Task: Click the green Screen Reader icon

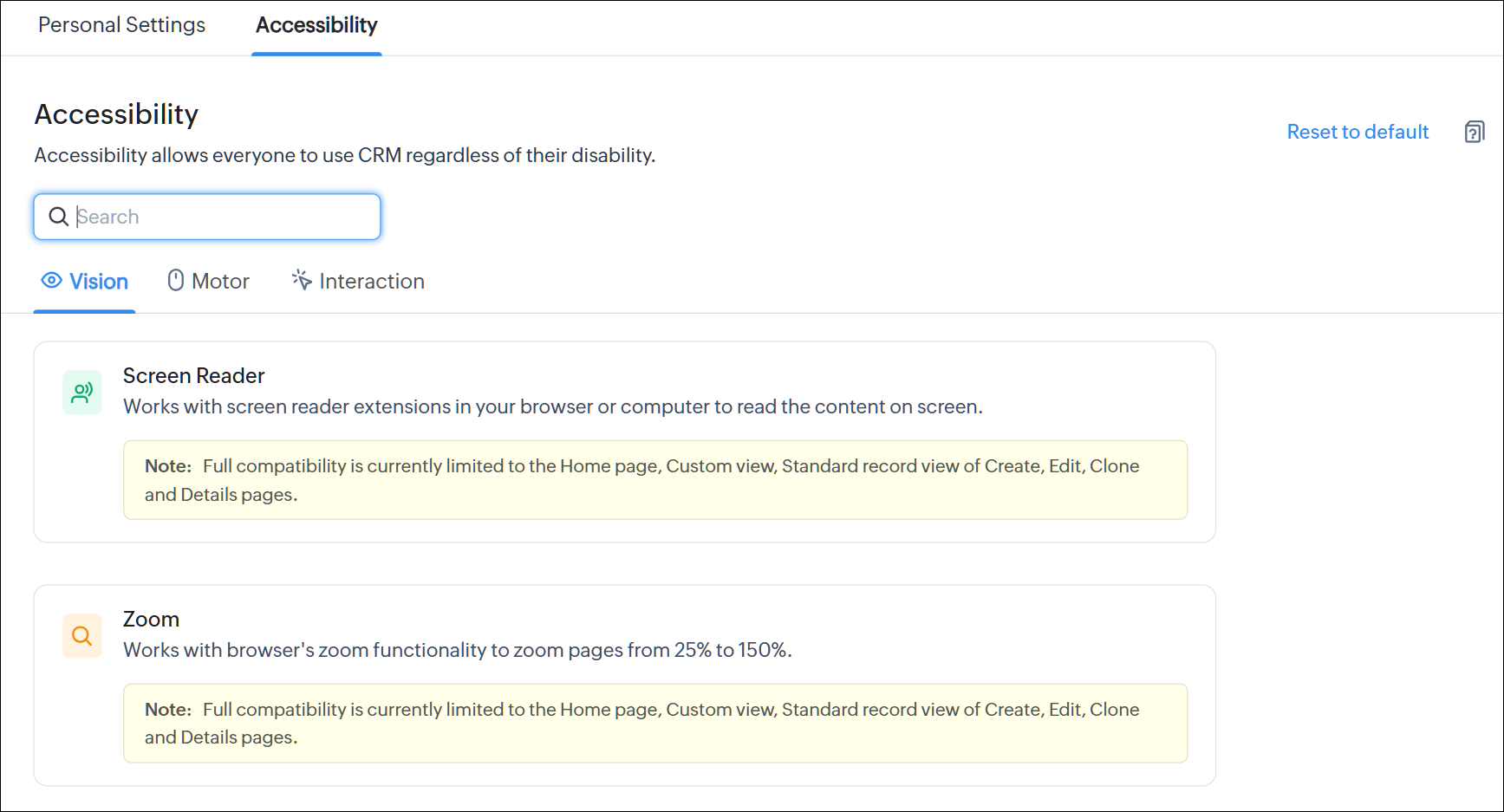Action: (x=82, y=393)
